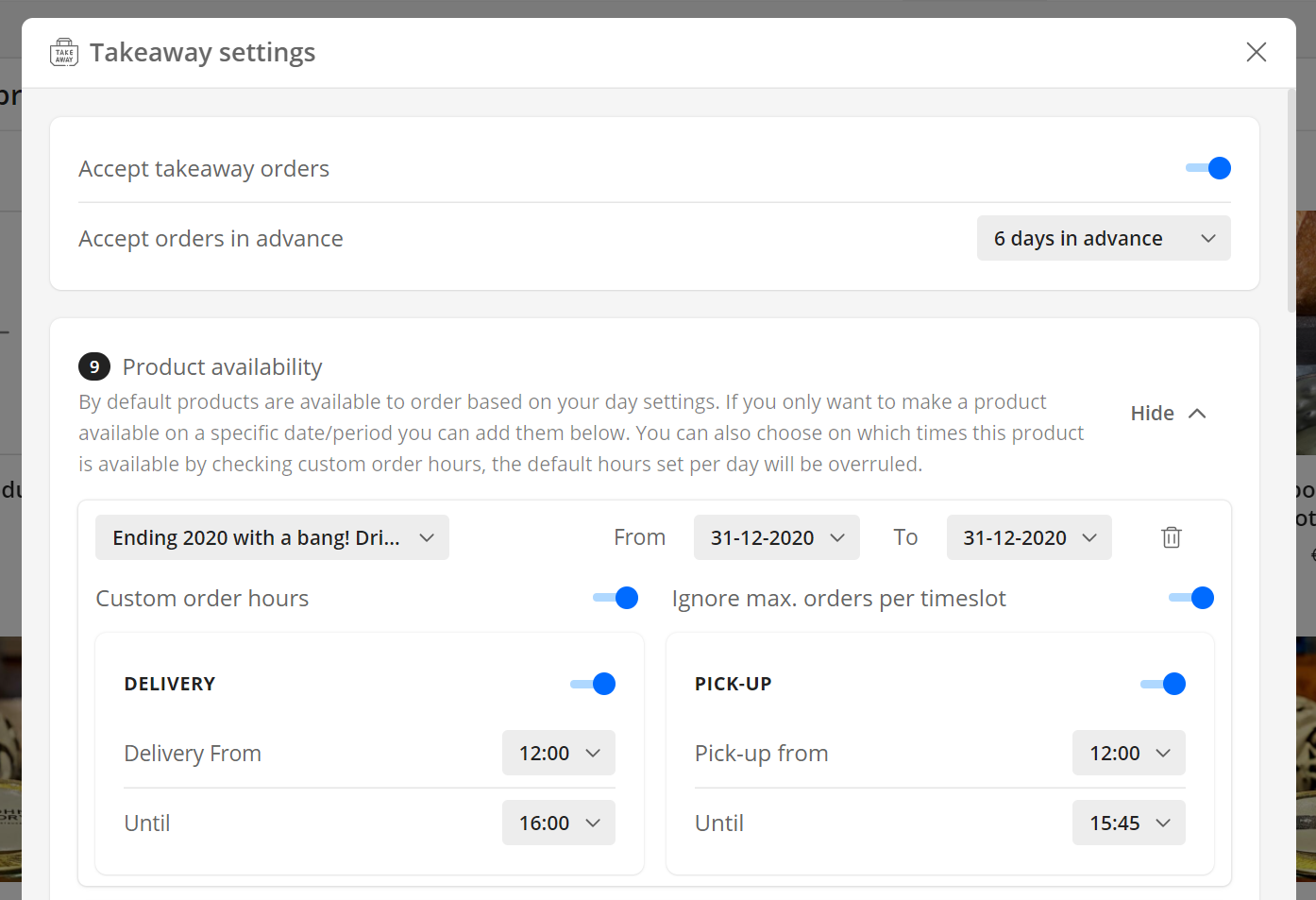Collapse section using the Hide chevron icon
1316x900 pixels.
tap(1197, 414)
